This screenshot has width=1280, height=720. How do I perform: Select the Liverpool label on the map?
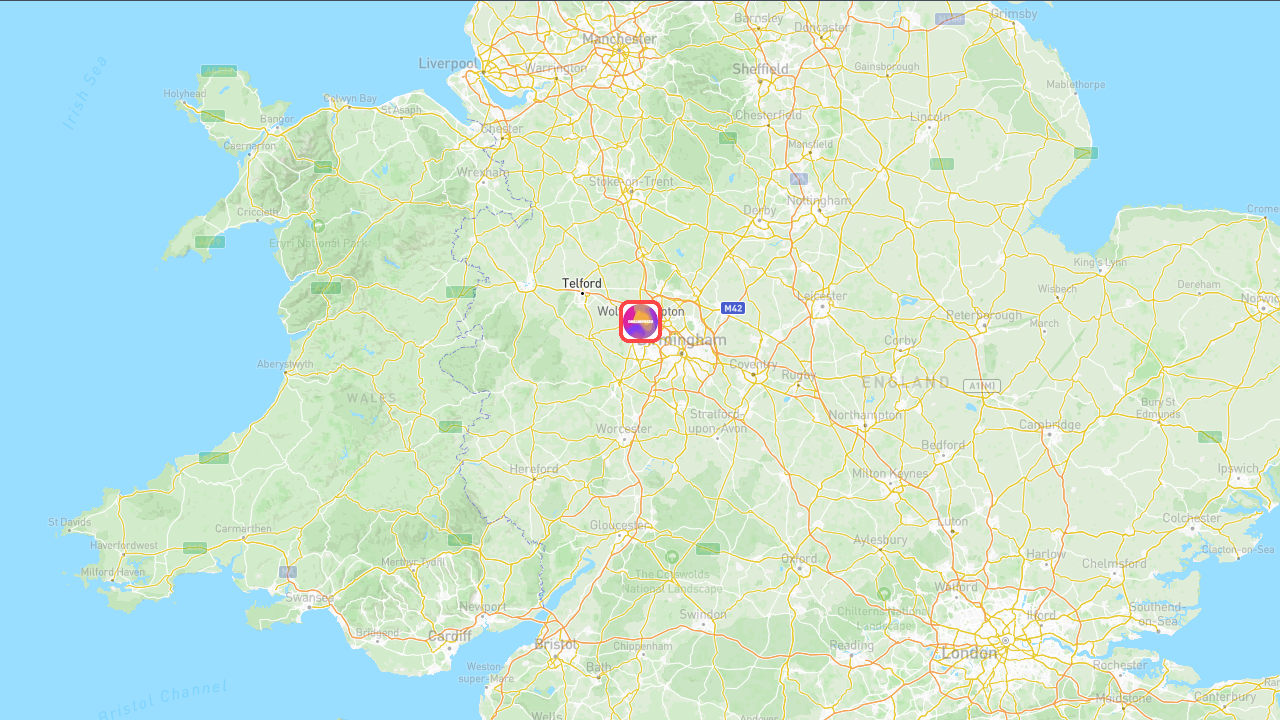point(448,64)
